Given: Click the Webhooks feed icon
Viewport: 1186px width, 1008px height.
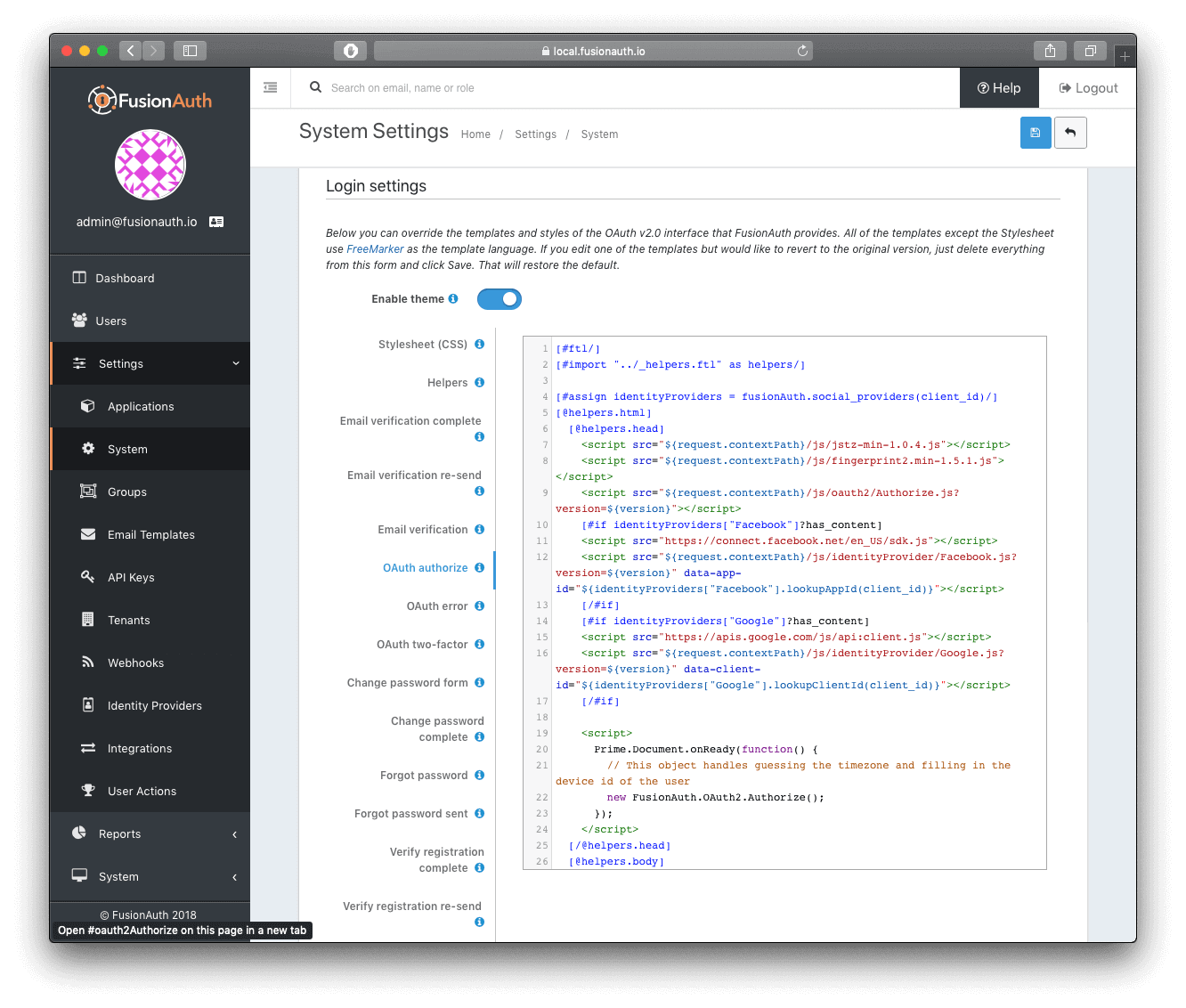Looking at the screenshot, I should tap(87, 663).
